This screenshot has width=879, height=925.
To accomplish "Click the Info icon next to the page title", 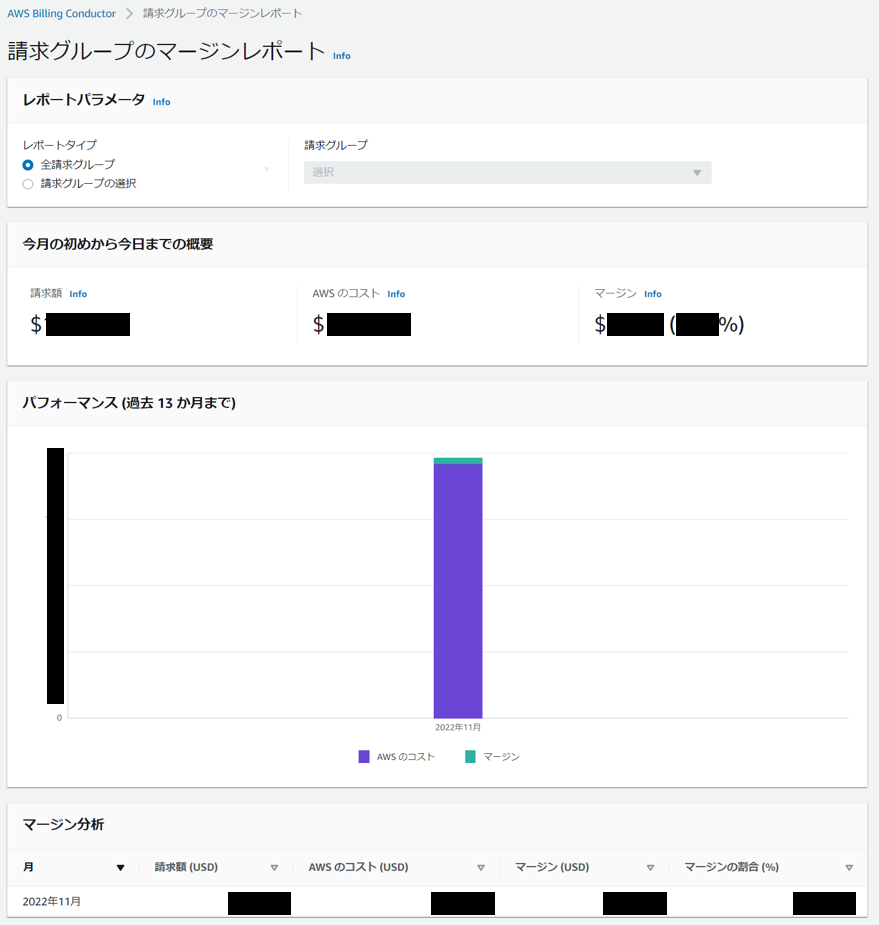I will (341, 55).
